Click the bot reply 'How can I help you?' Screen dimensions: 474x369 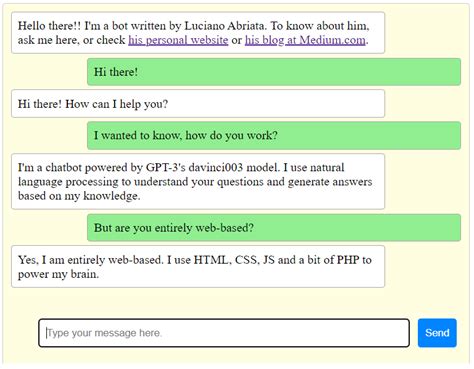pyautogui.click(x=198, y=104)
